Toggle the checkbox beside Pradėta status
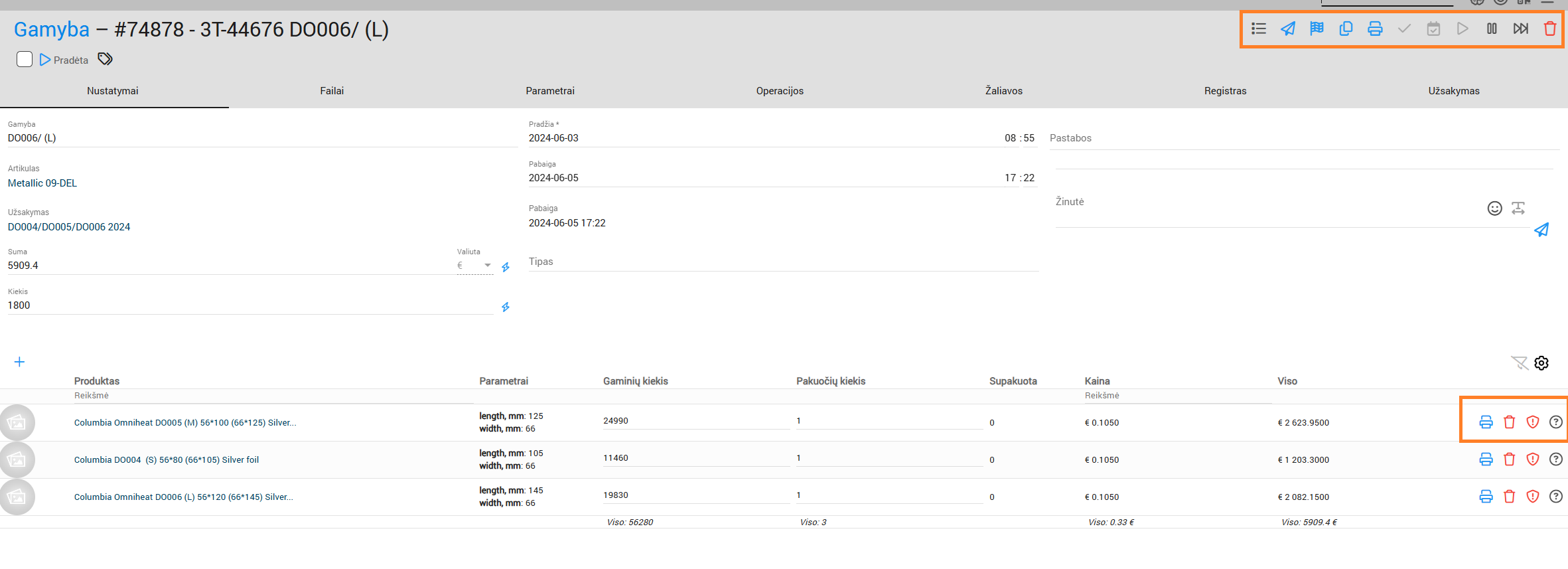 pos(25,59)
